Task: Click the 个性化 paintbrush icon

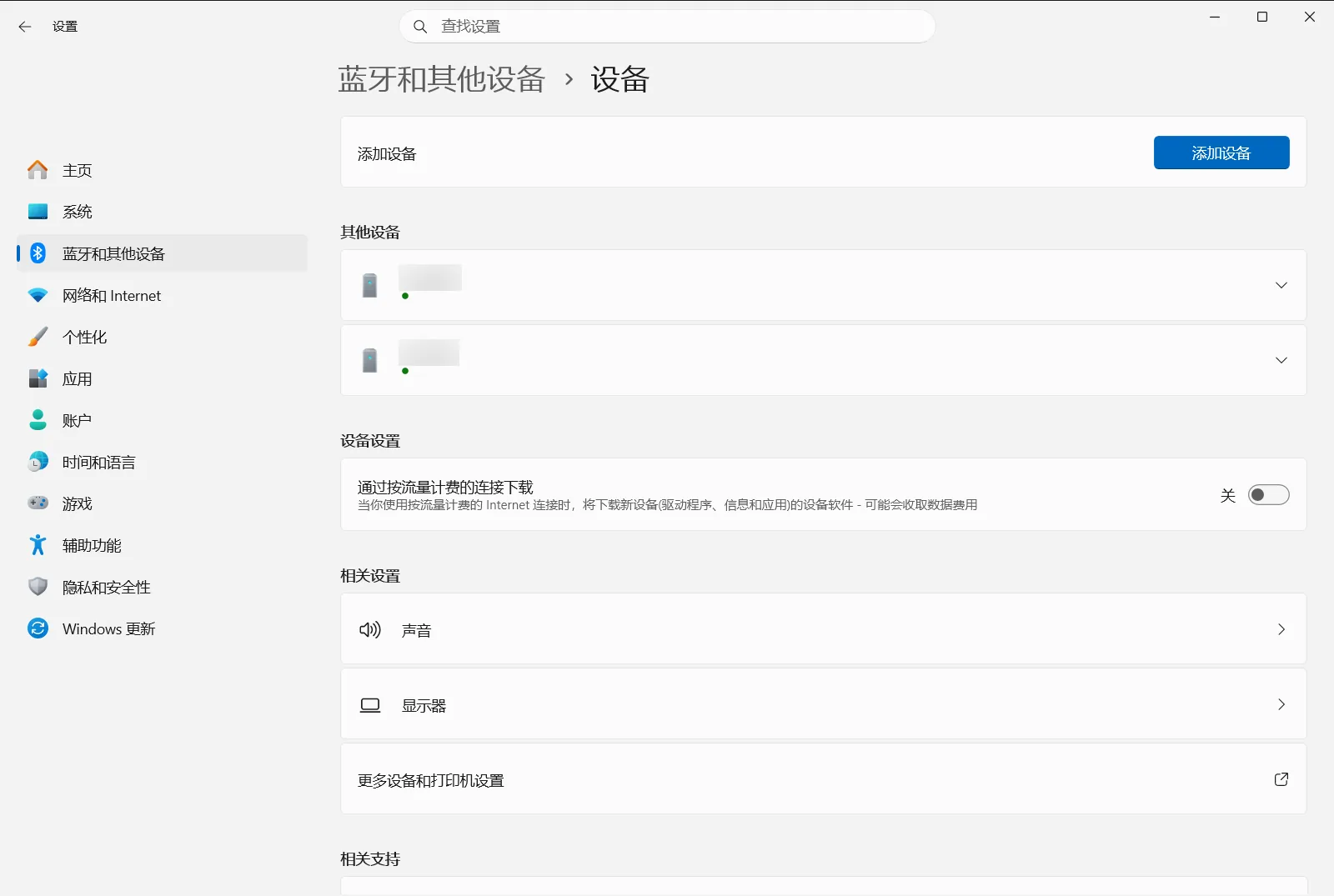Action: [38, 337]
